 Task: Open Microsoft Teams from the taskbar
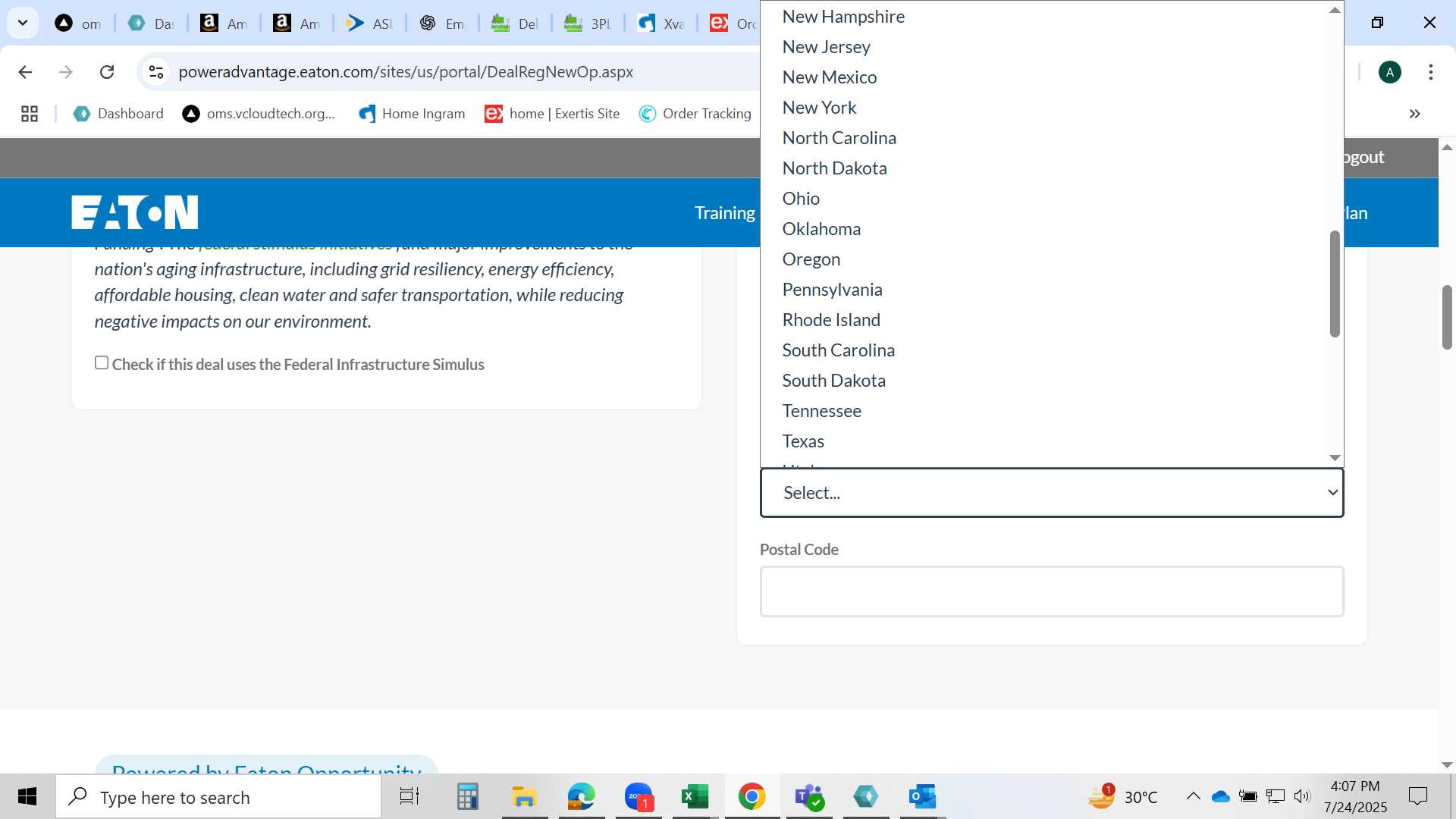coord(809,797)
